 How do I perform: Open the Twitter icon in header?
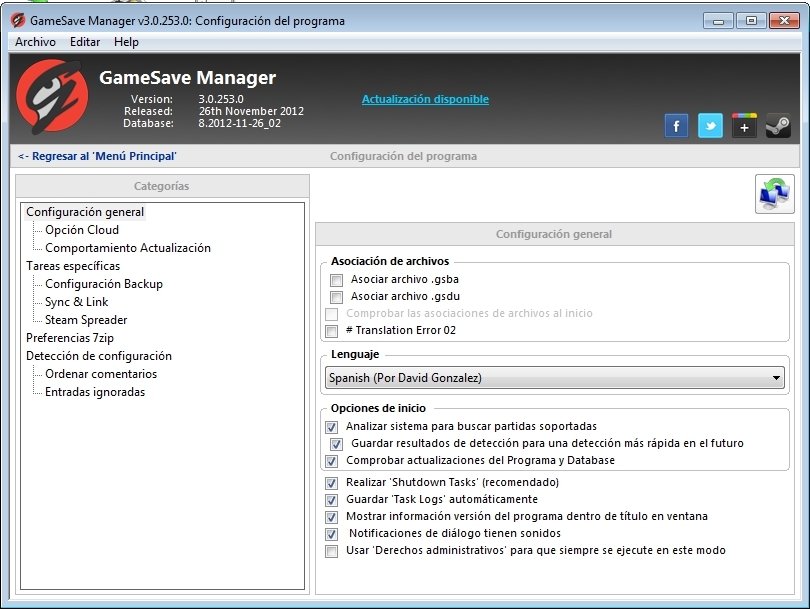tap(710, 126)
